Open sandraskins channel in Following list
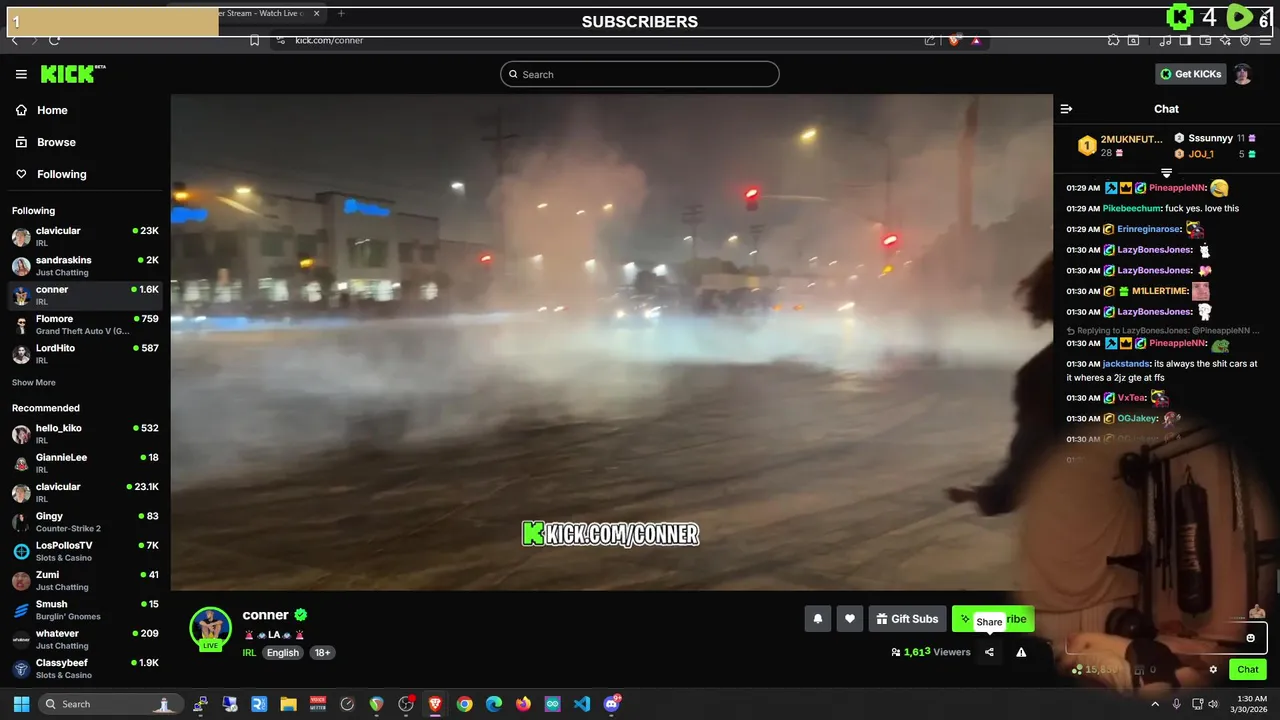 tap(85, 266)
